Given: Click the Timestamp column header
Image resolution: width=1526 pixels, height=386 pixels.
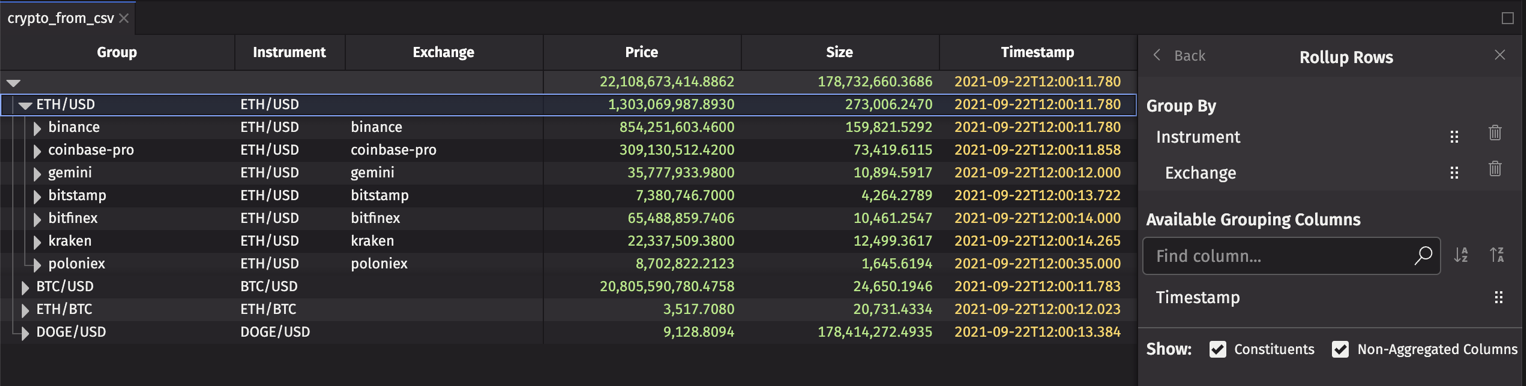Looking at the screenshot, I should click(1037, 52).
